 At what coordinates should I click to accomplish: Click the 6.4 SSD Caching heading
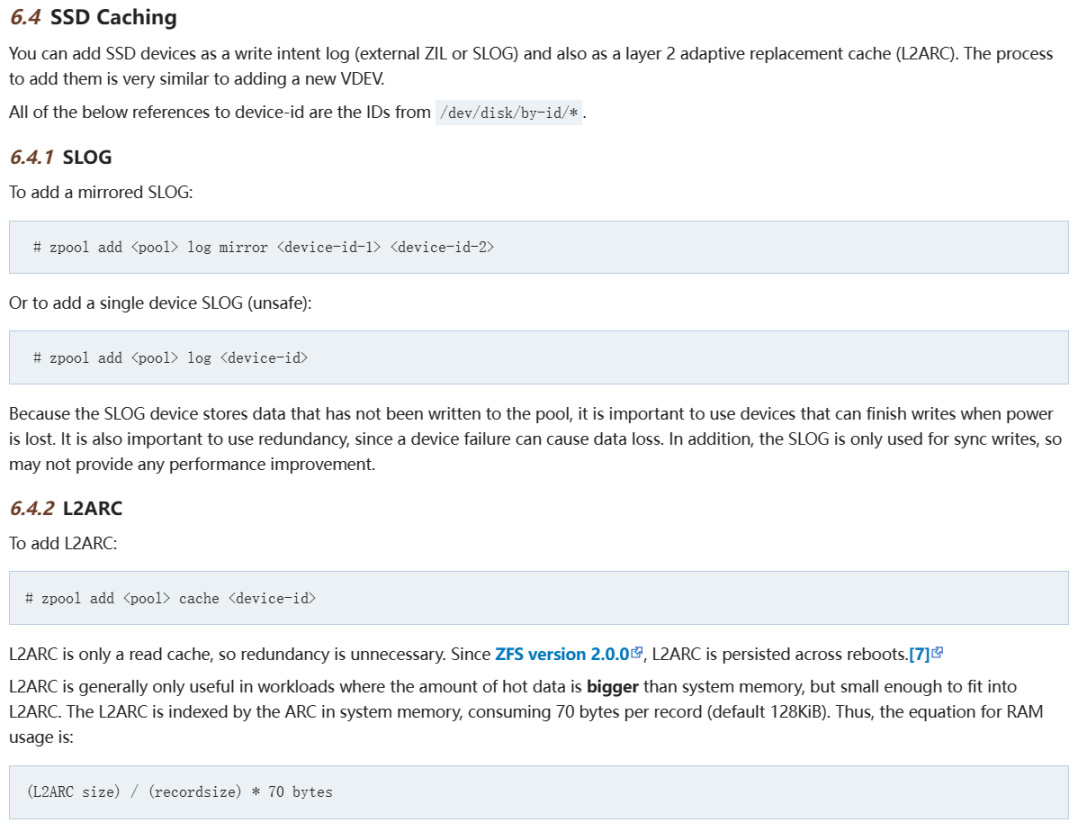(x=93, y=17)
